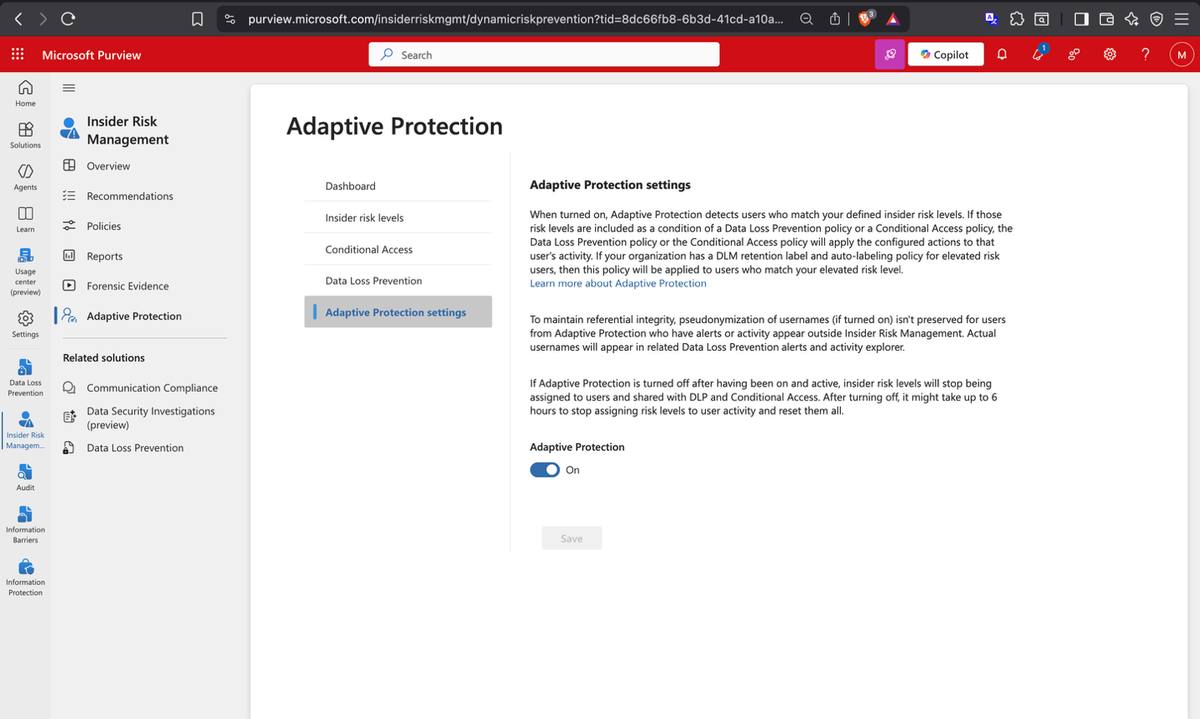Open browser main hamburger menu
Viewport: 1200px width, 719px height.
coord(1181,18)
